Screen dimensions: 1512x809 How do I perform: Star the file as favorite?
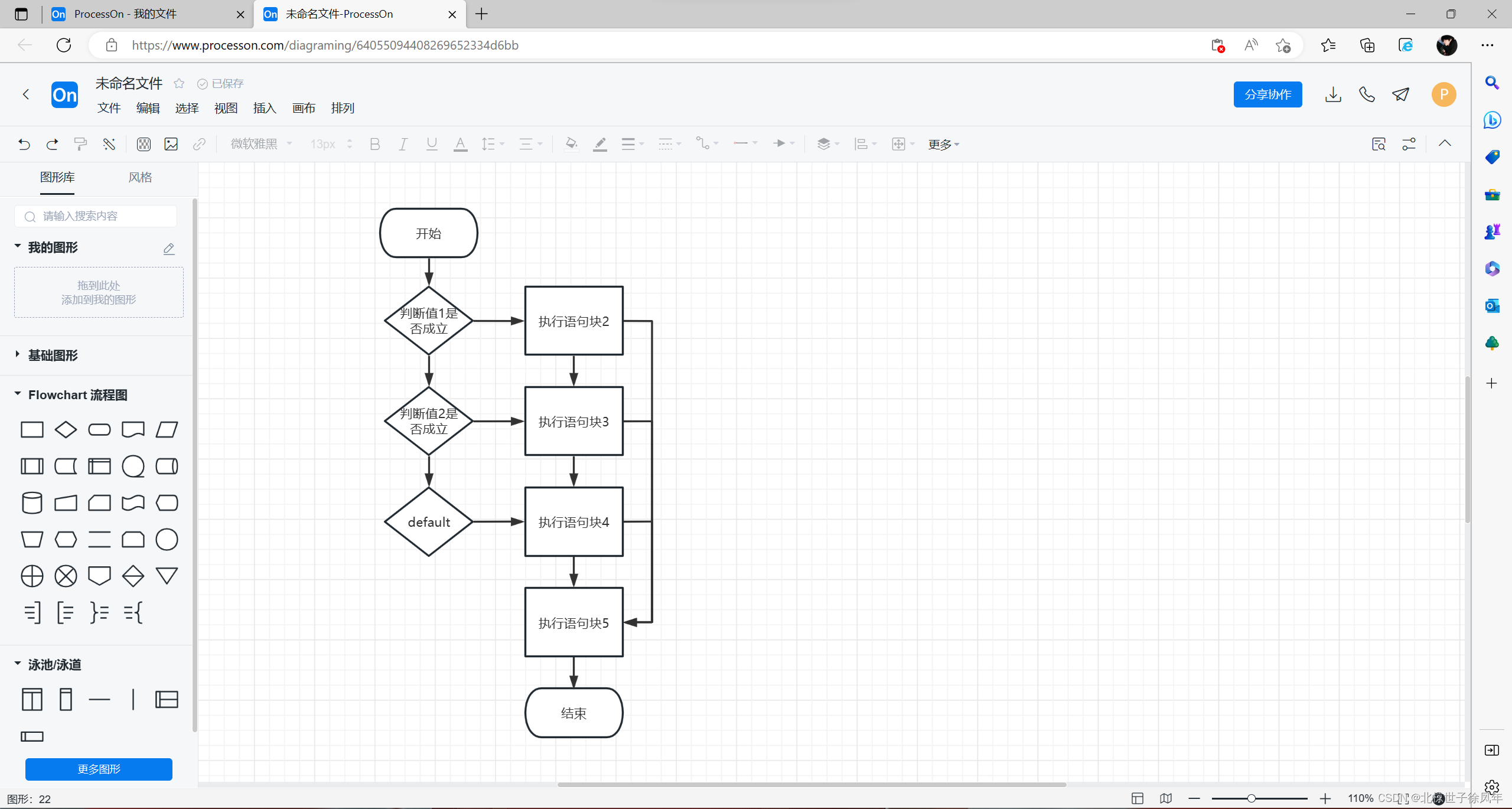[x=179, y=84]
